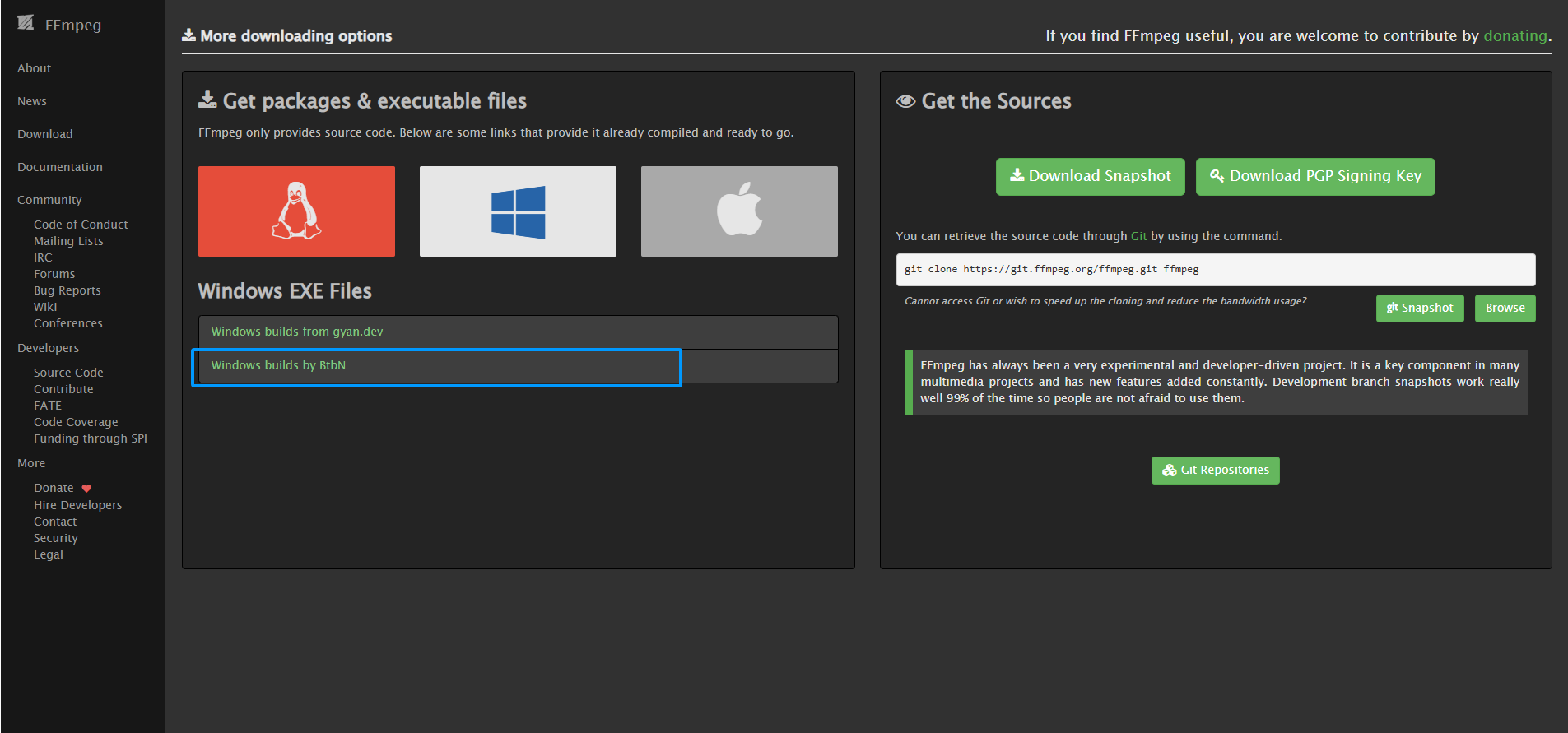Follow the Git link in source text

point(1138,236)
